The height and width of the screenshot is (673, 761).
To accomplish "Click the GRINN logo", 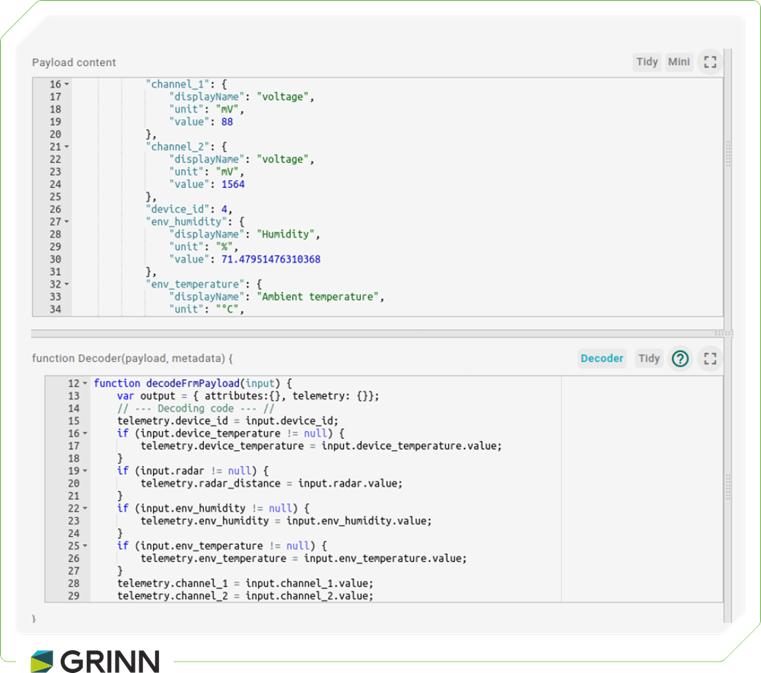I will (95, 660).
